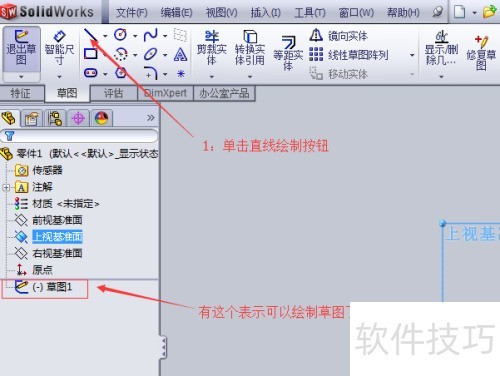The image size is (500, 376).
Task: Open the 插入(I) menu
Action: point(266,13)
